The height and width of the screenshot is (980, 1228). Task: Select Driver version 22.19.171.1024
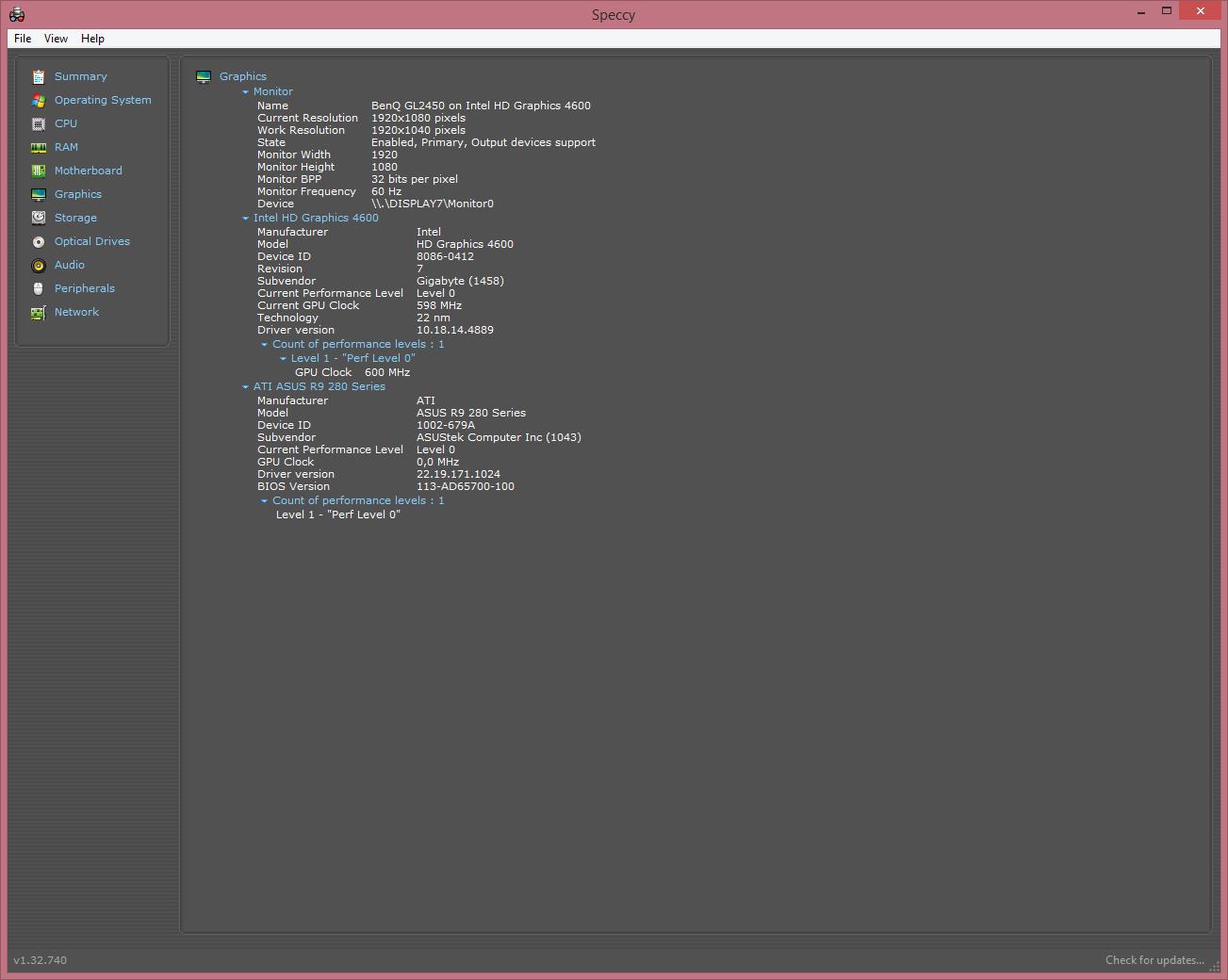coord(458,474)
